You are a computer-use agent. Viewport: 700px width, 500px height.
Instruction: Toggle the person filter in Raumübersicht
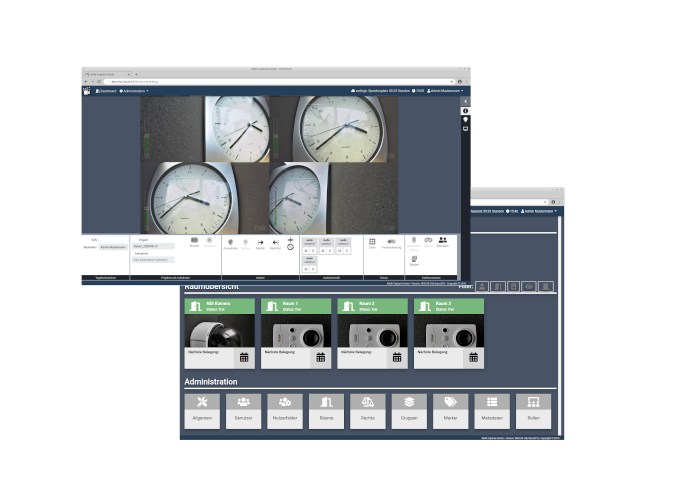(481, 286)
